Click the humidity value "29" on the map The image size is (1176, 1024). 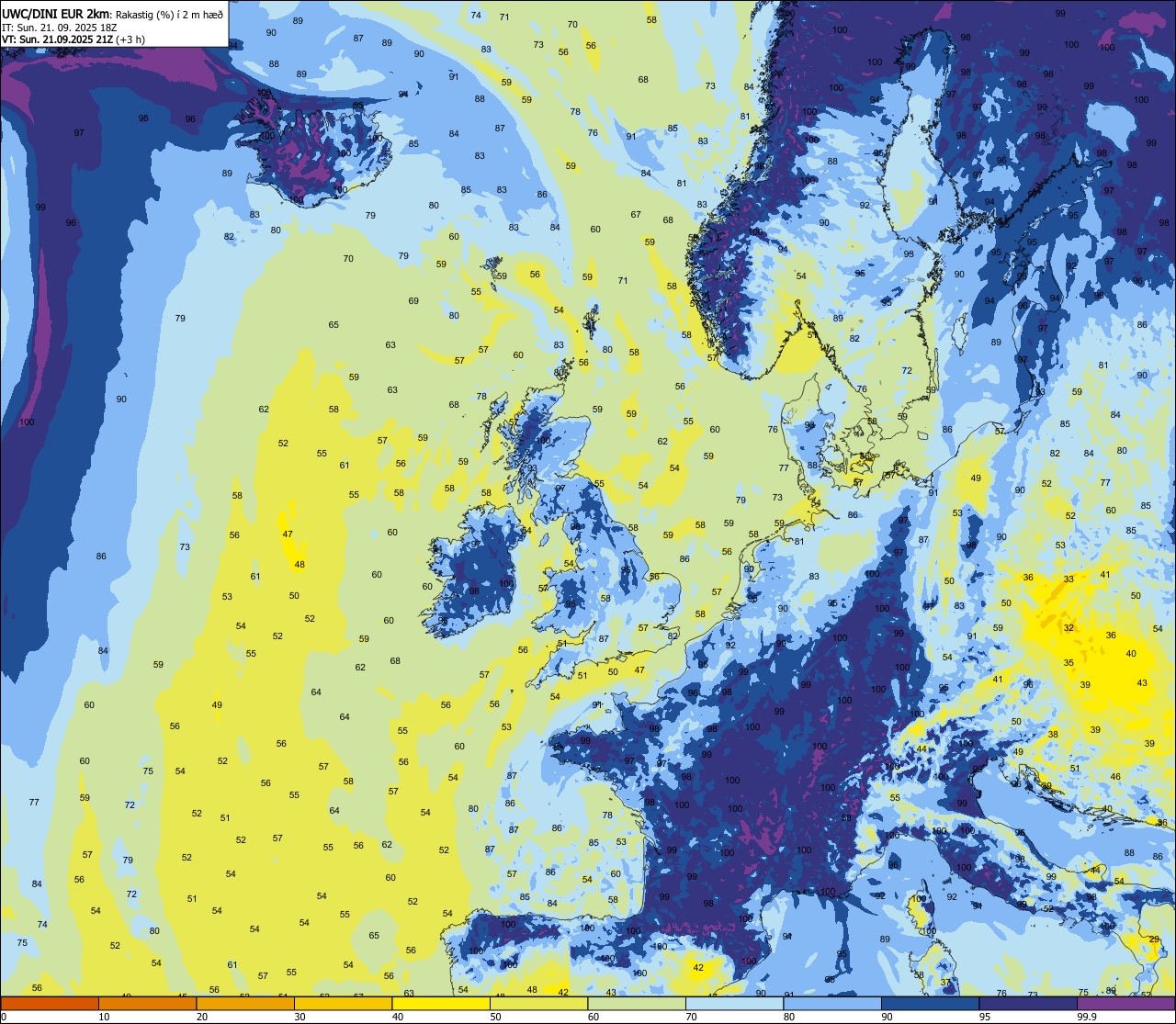click(1154, 939)
